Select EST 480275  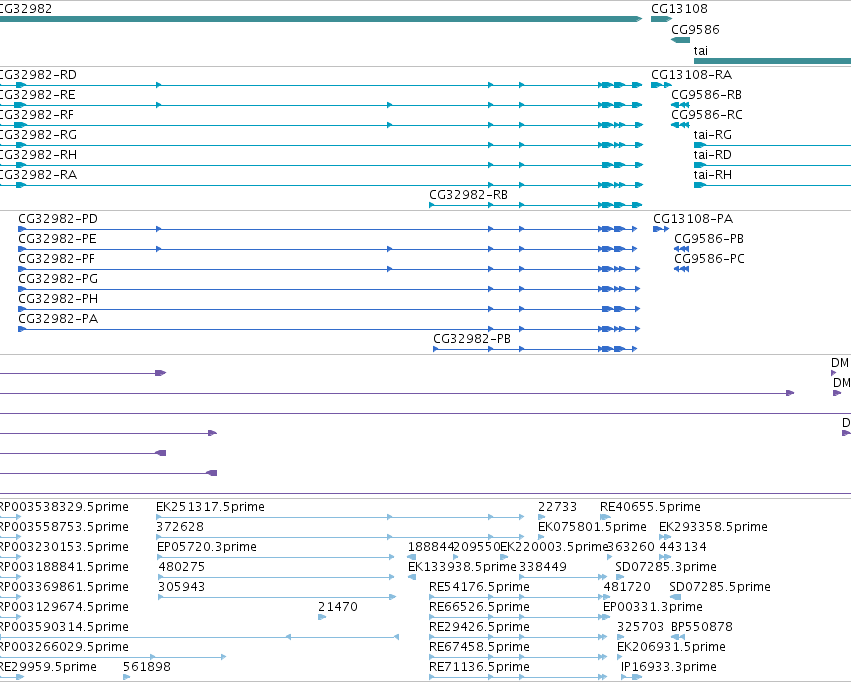pyautogui.click(x=182, y=567)
